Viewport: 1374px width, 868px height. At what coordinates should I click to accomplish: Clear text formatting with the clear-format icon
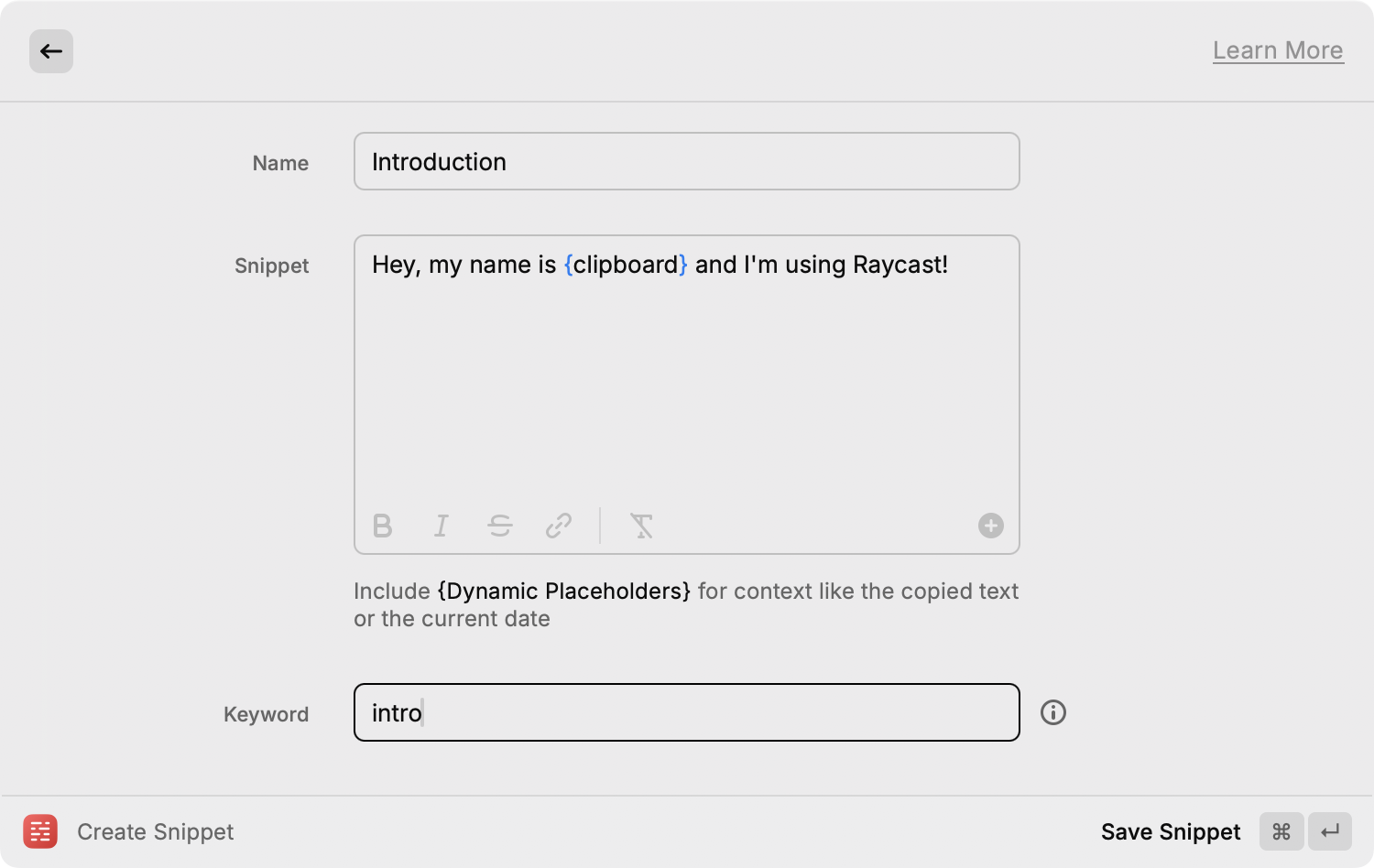coord(641,526)
